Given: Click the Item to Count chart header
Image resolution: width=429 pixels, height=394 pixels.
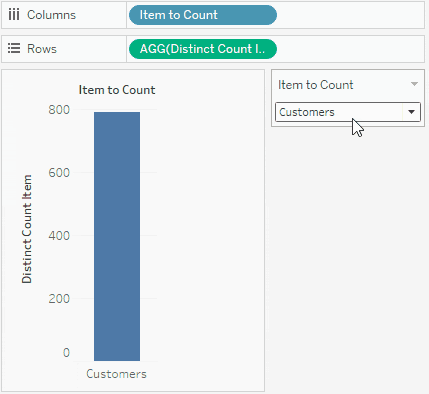Looking at the screenshot, I should (117, 90).
